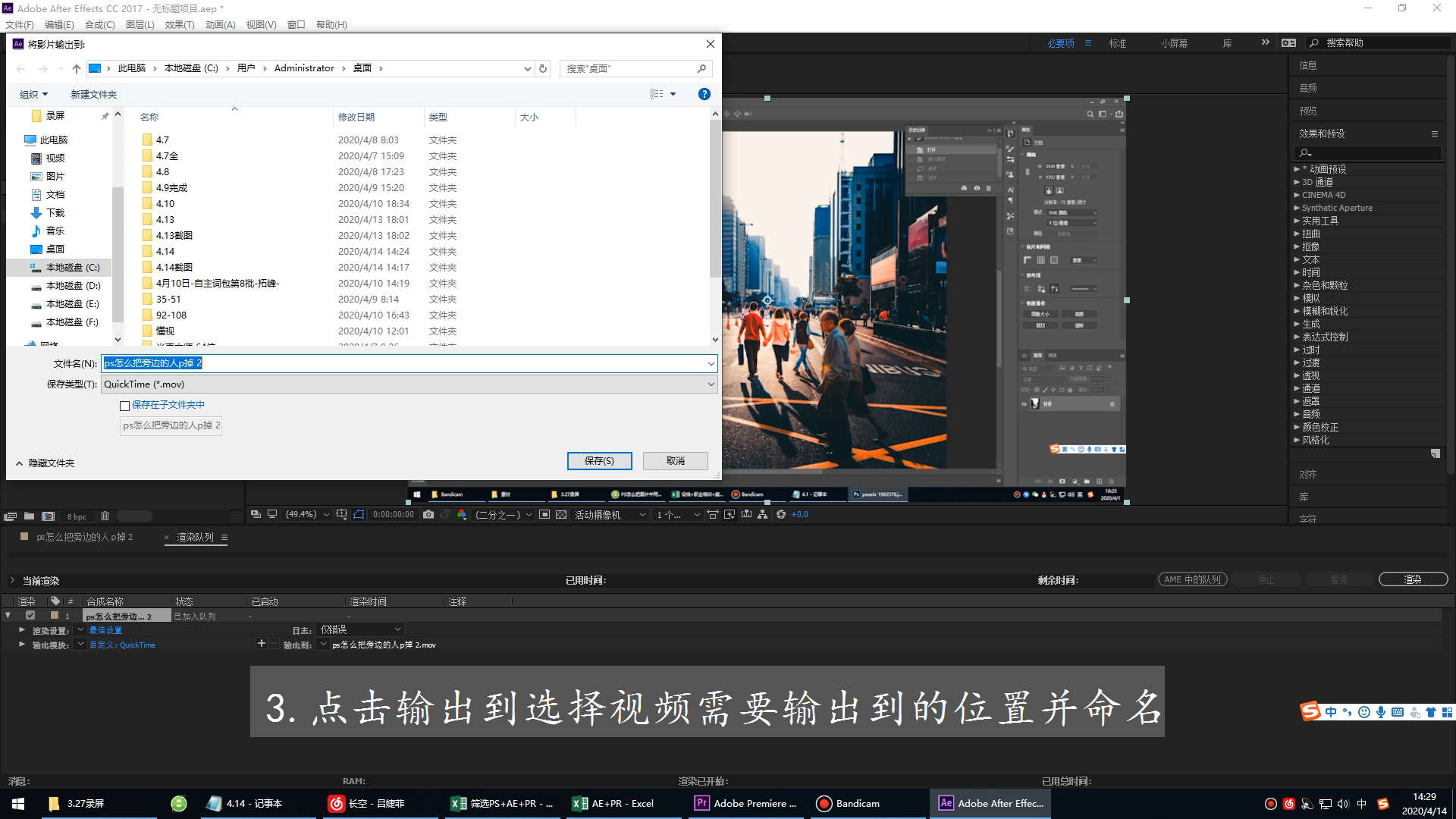The image size is (1456, 819).
Task: Open Adobe Premiere from the taskbar
Action: click(x=746, y=803)
